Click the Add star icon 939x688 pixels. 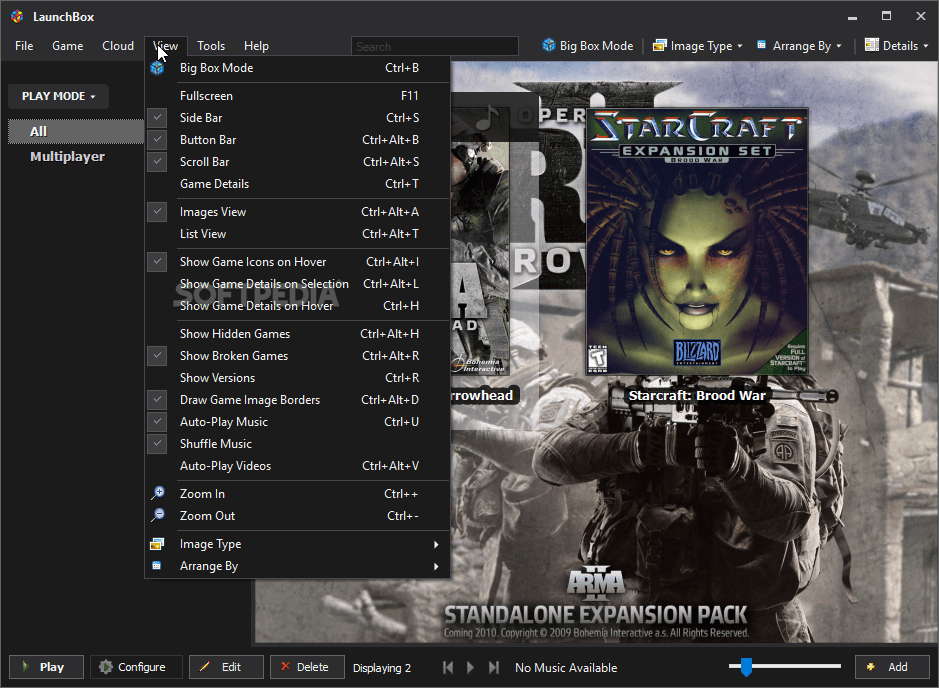coord(871,666)
